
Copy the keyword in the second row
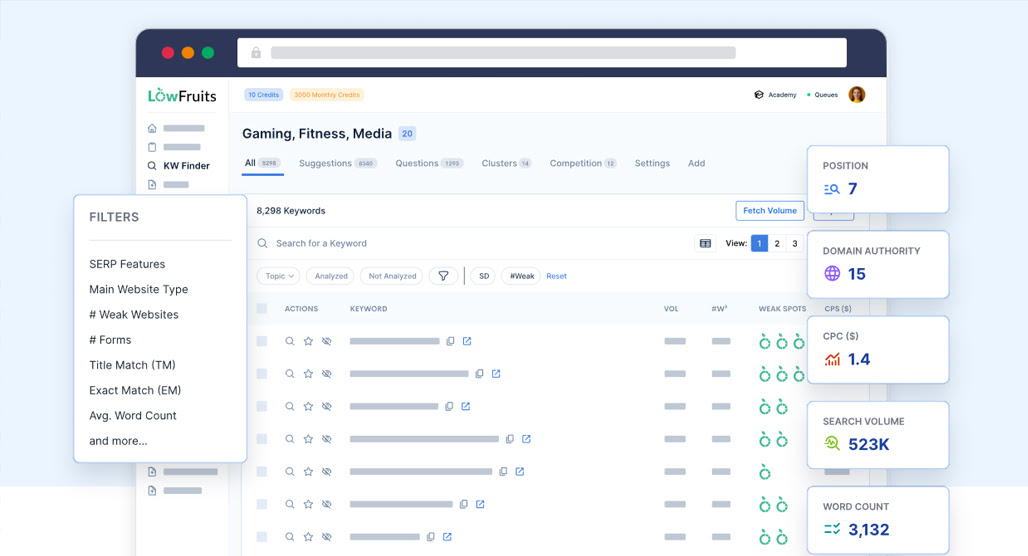coord(479,374)
